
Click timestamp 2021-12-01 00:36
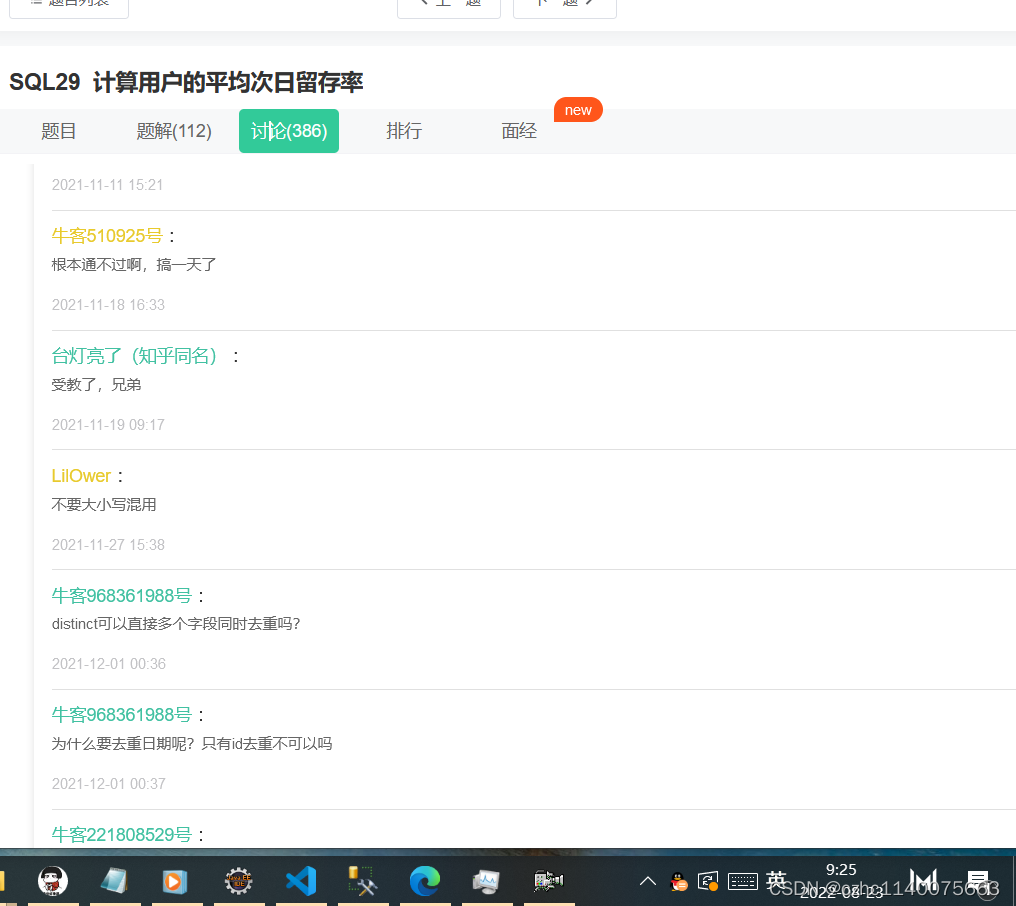click(x=109, y=664)
